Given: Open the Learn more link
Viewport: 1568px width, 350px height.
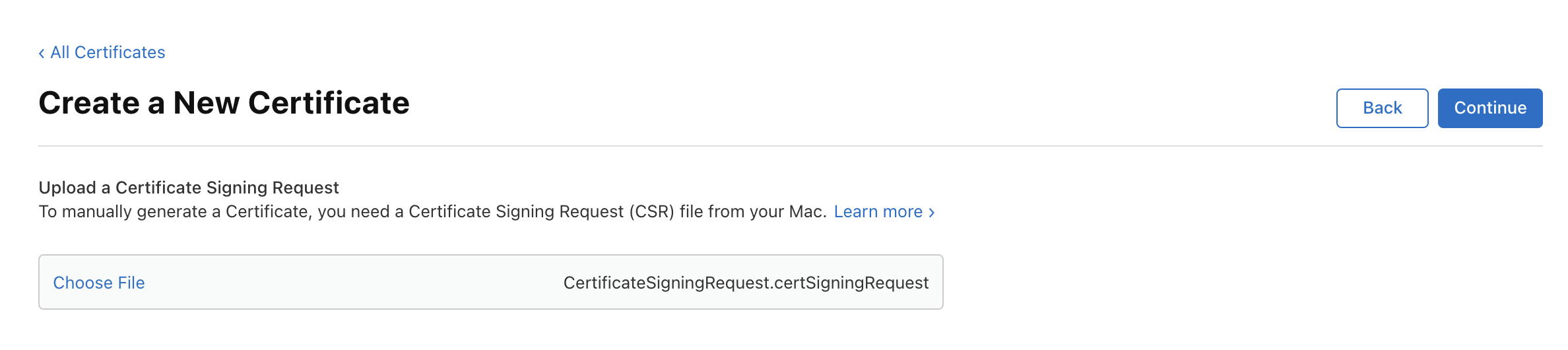Looking at the screenshot, I should [x=878, y=212].
